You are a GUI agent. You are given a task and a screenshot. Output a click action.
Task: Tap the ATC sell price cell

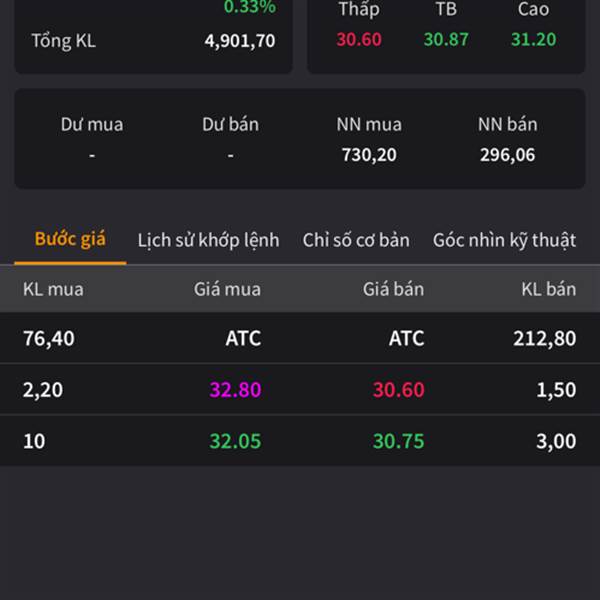407,338
